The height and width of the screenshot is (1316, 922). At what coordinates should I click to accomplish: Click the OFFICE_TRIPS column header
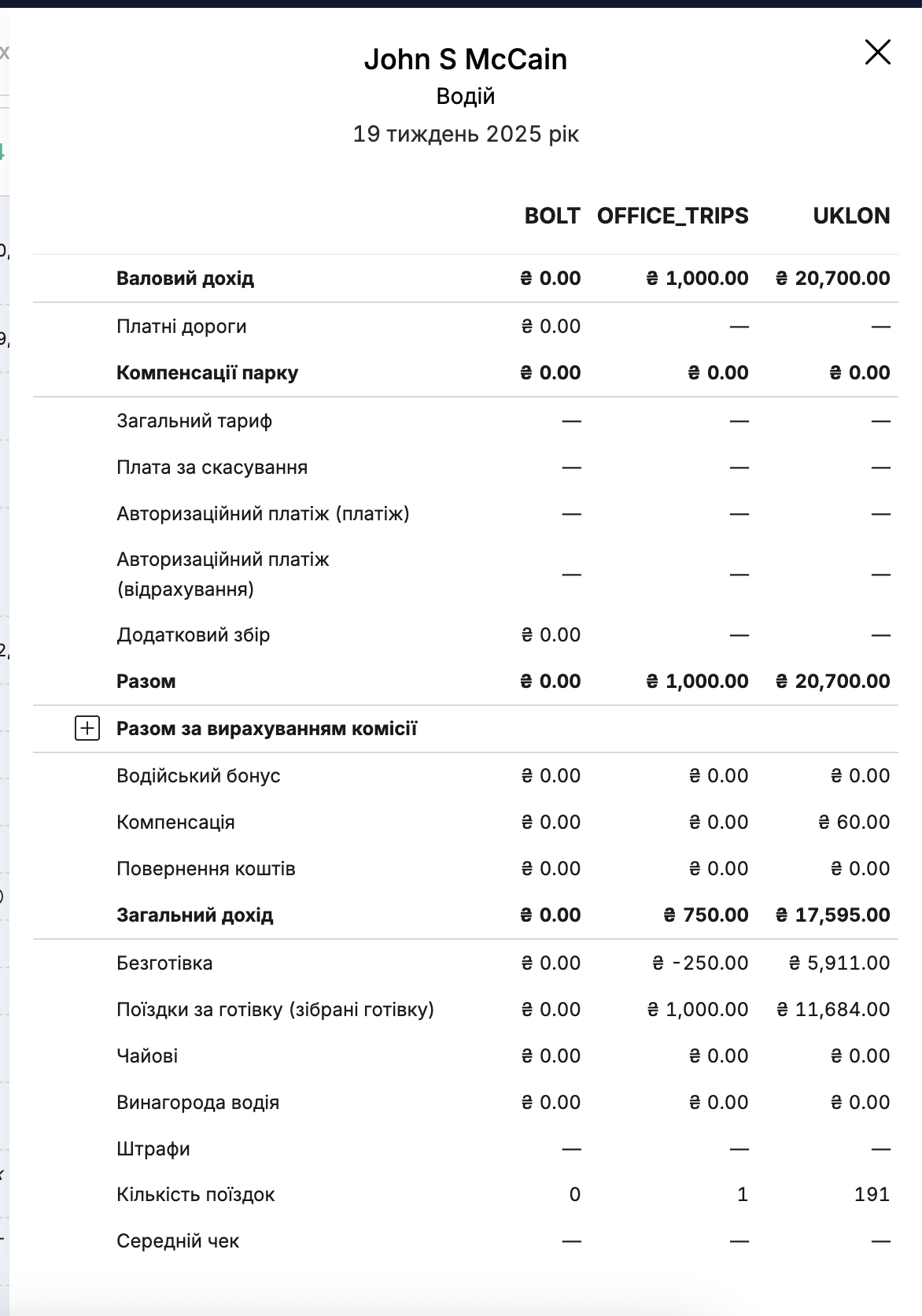tap(673, 216)
